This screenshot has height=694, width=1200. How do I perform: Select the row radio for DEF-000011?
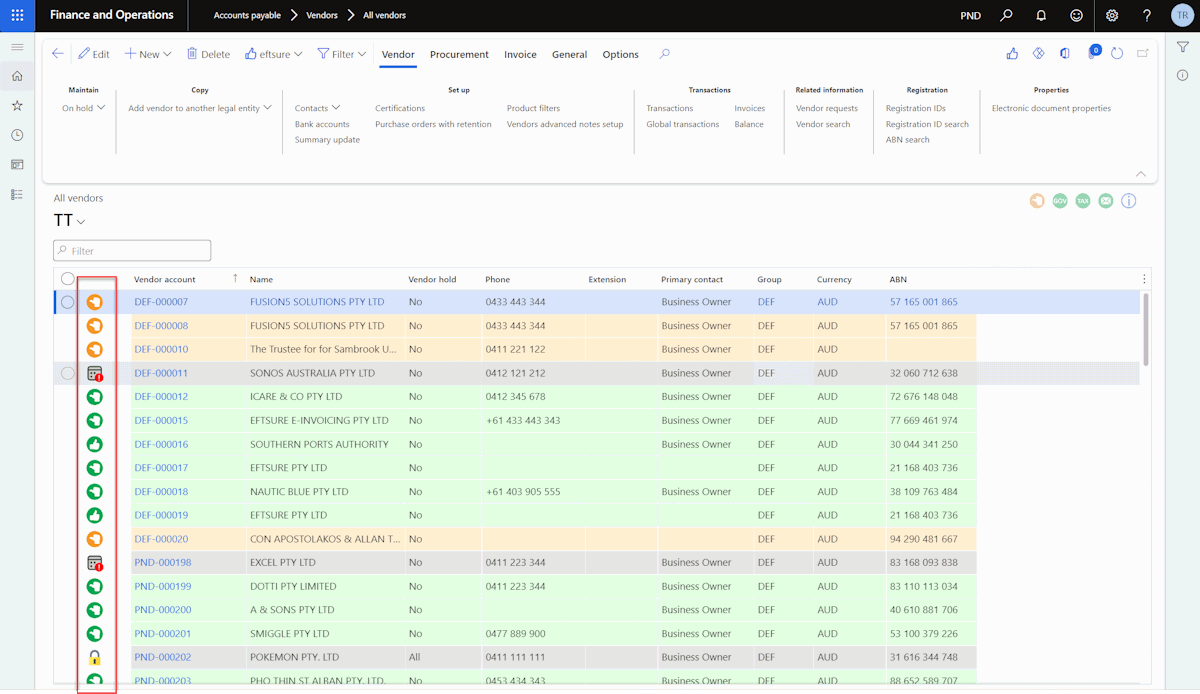68,373
